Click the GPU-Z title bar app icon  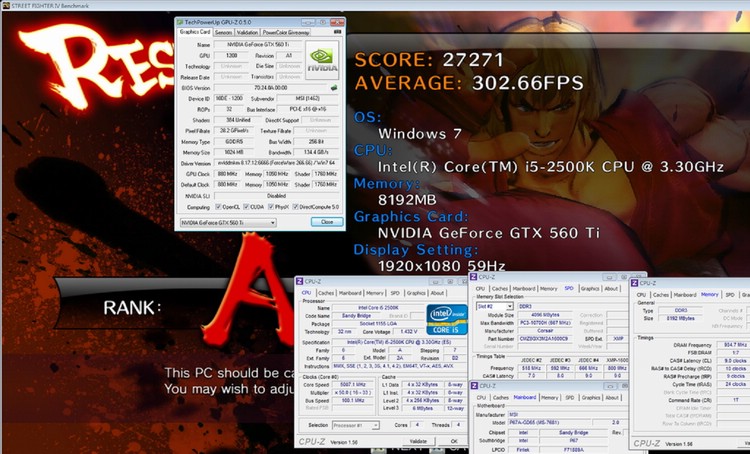point(180,22)
